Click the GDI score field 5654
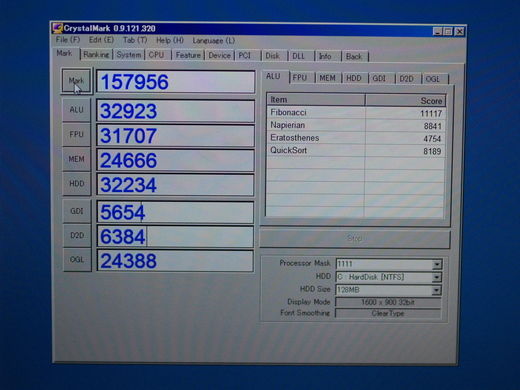The height and width of the screenshot is (390, 520). pos(175,212)
